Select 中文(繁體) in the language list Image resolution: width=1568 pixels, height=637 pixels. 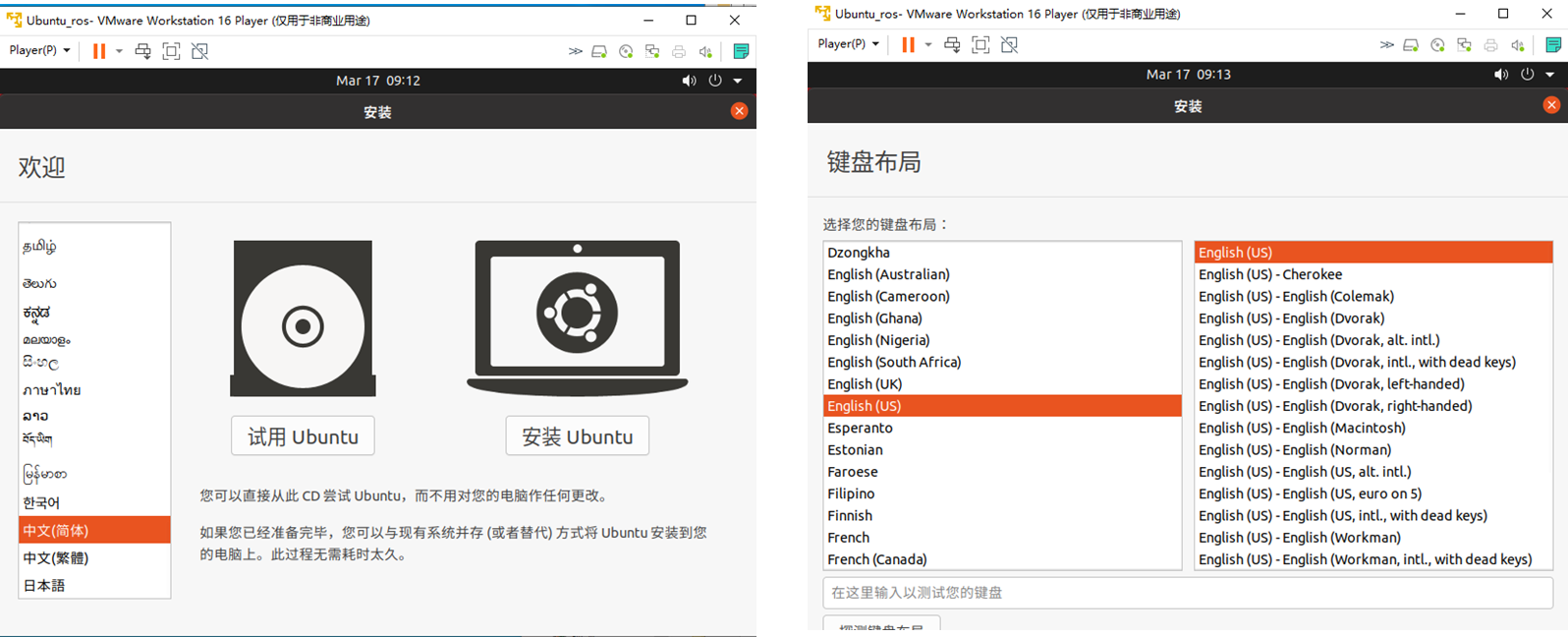coord(94,557)
